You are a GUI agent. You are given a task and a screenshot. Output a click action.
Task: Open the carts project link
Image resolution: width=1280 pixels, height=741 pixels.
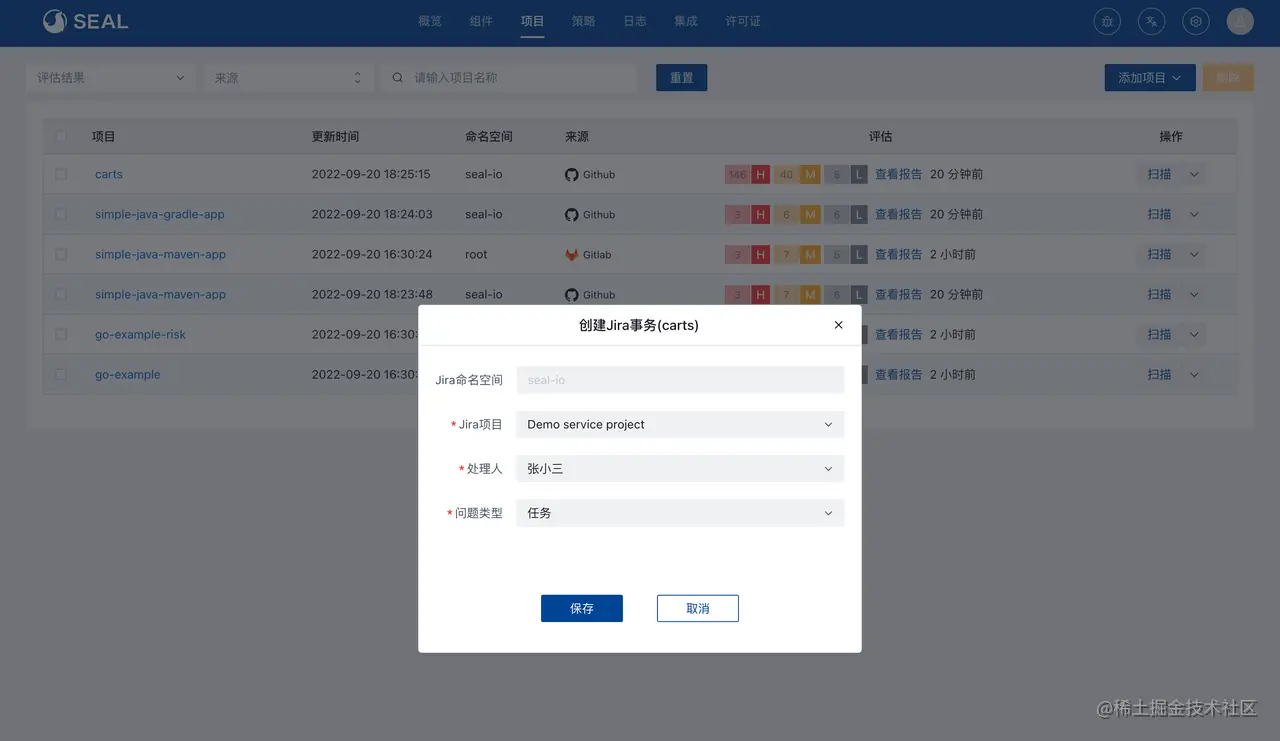[109, 174]
